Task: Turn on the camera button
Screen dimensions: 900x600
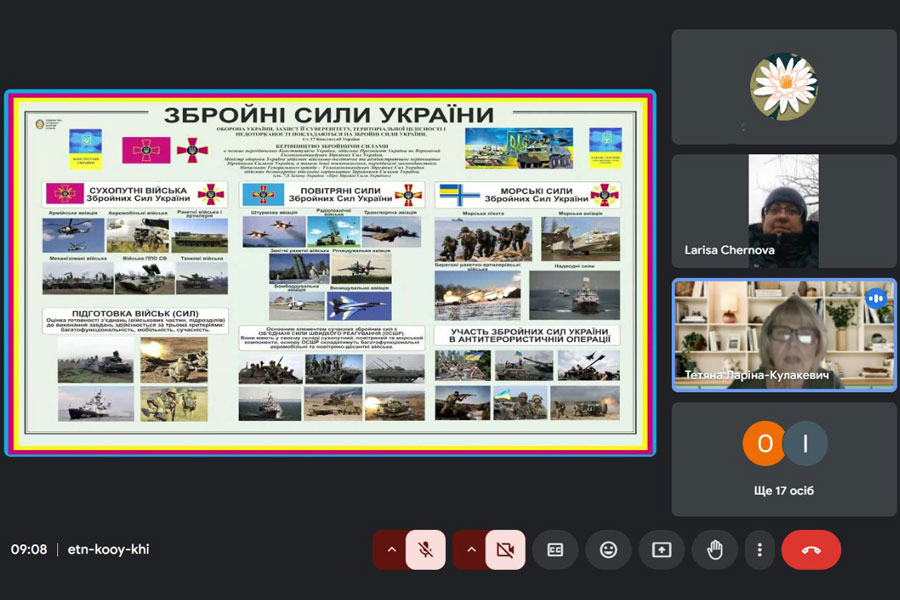Action: tap(505, 550)
